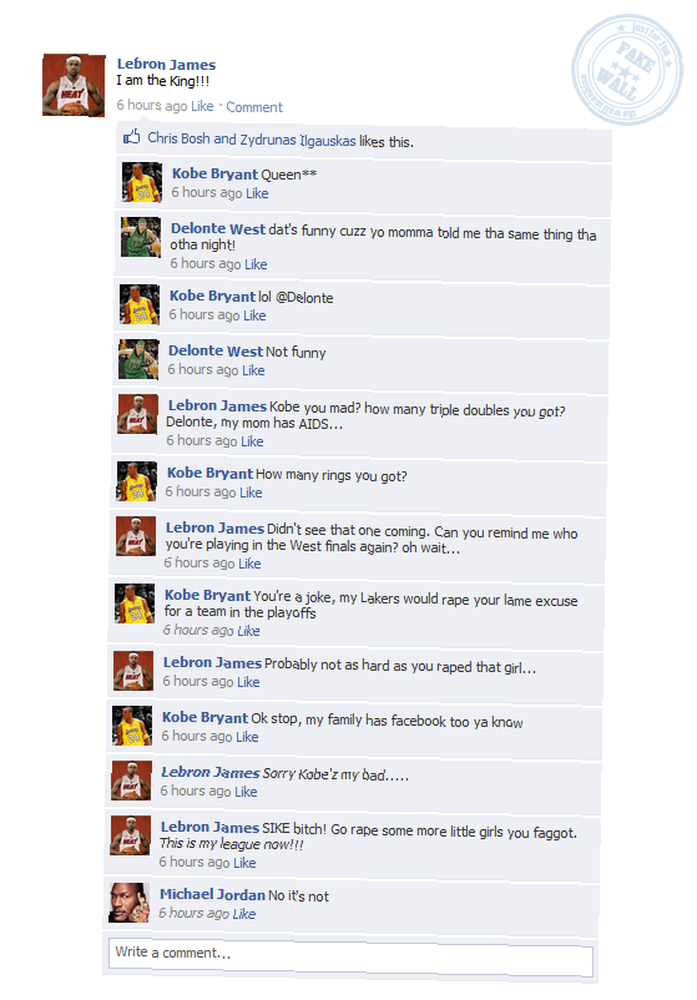Screen dimensions: 697x1000
Task: Like Kobe Bryant's 'Queen**' comment
Action: (257, 193)
